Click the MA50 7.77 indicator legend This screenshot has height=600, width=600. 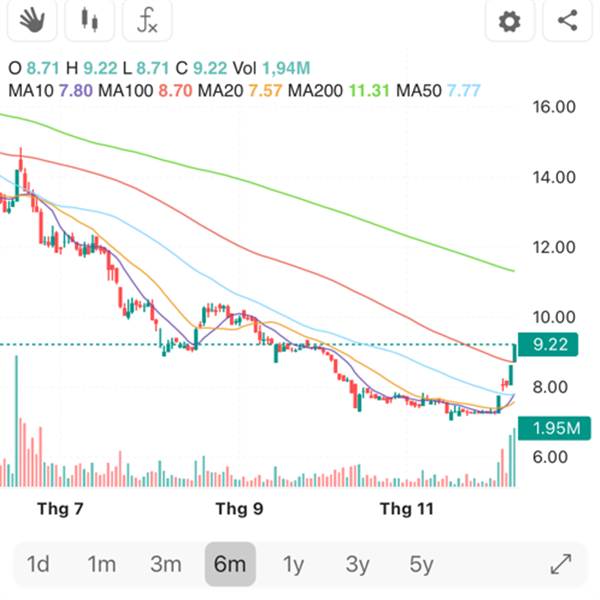(x=438, y=91)
